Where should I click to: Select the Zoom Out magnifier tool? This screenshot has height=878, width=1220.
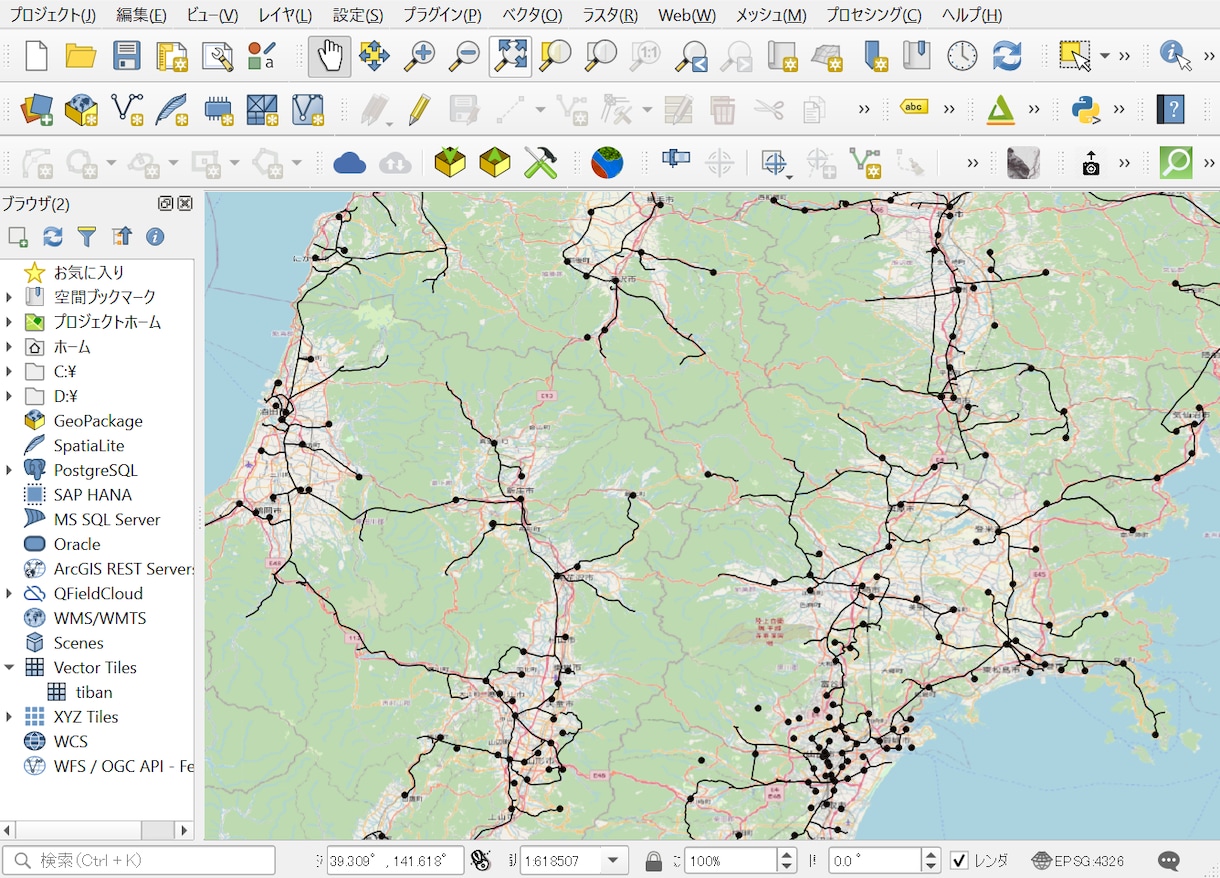463,56
